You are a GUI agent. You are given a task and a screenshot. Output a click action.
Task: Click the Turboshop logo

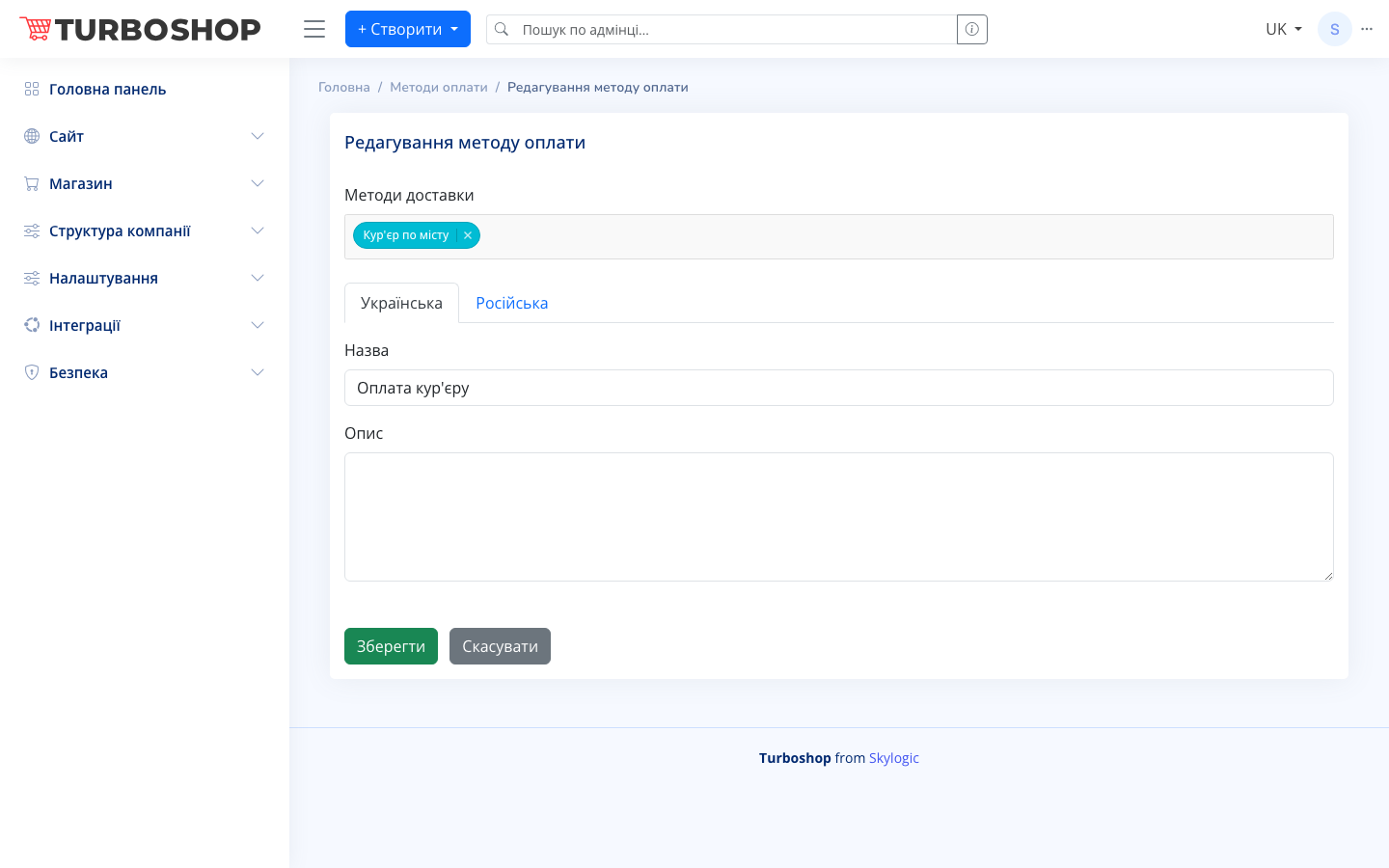pos(140,29)
